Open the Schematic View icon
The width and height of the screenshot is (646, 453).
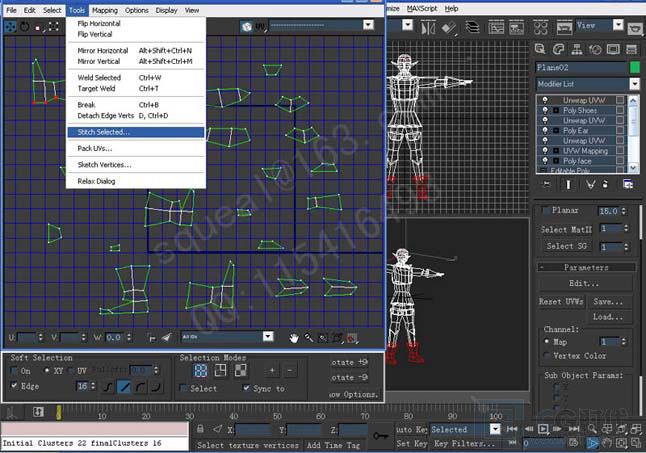(x=517, y=28)
